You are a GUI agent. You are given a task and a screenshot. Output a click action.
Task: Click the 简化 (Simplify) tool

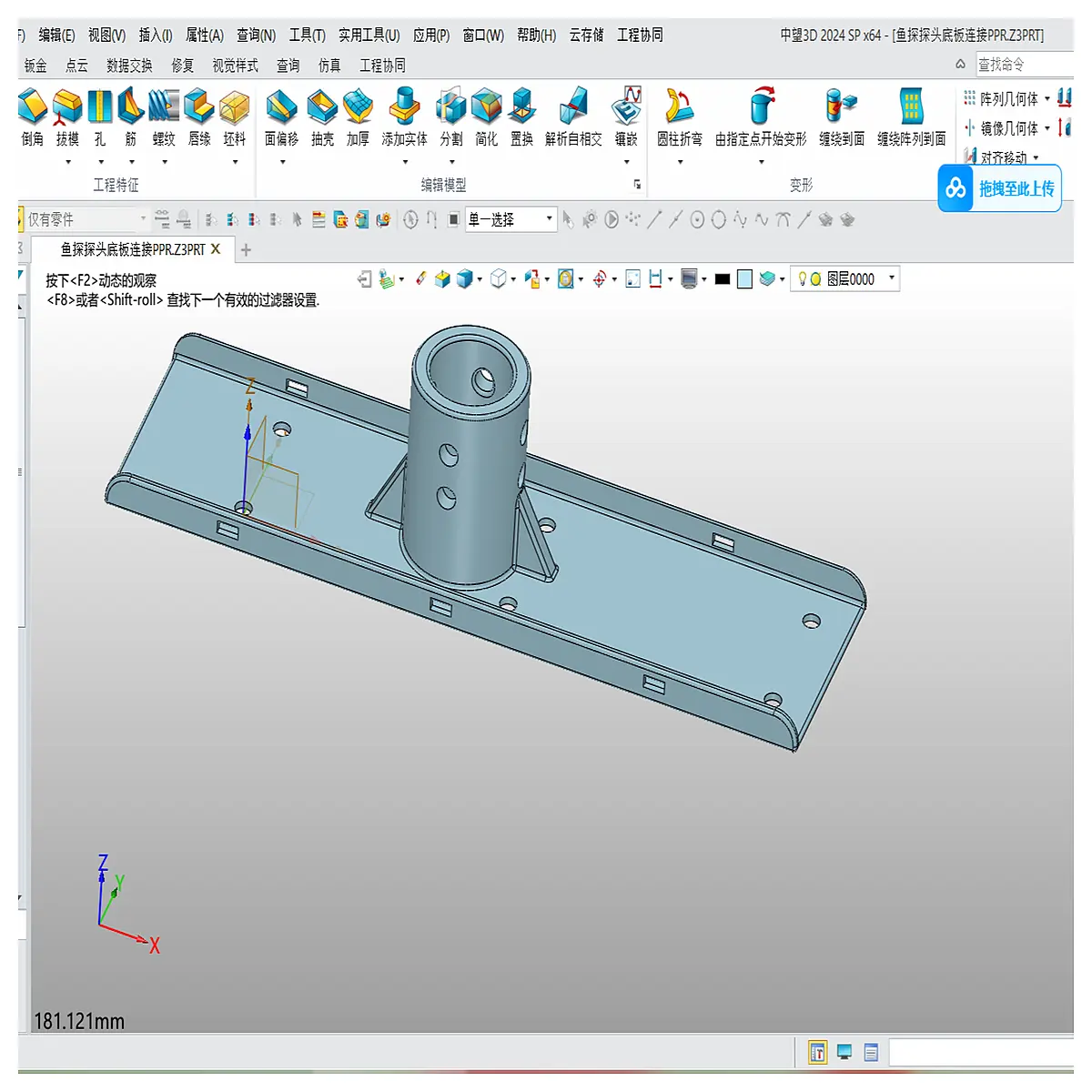point(487,117)
